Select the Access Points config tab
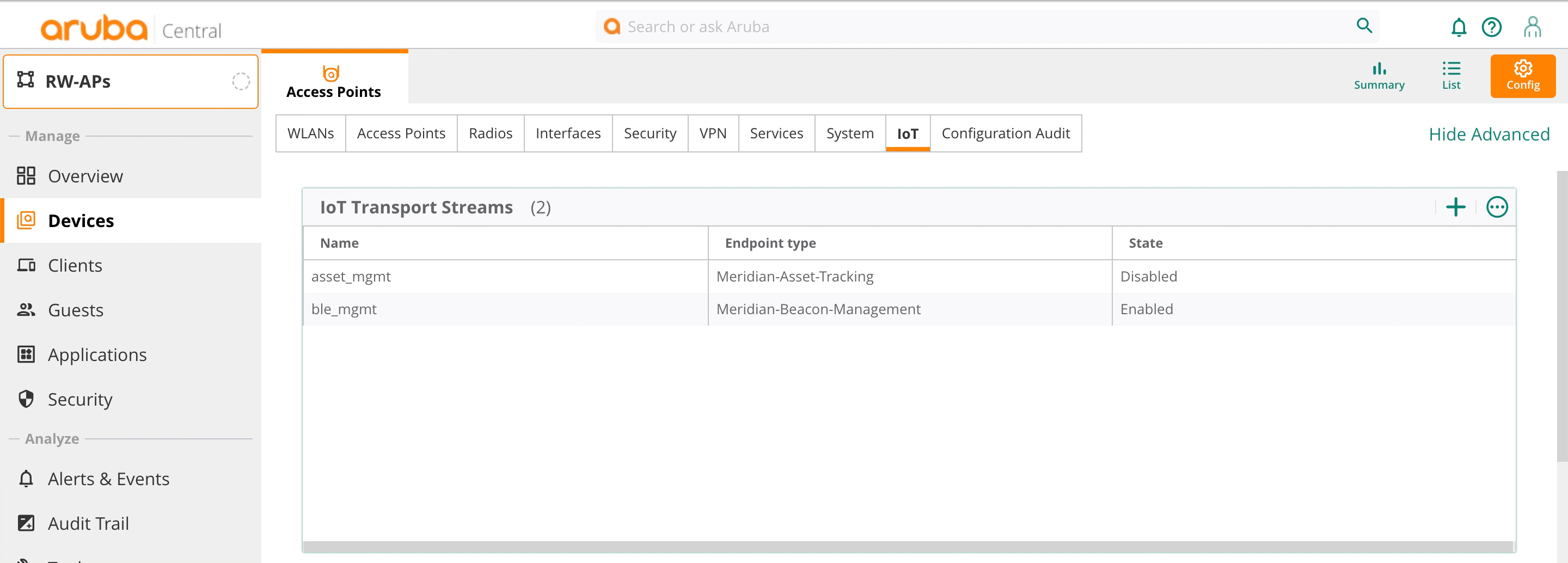This screenshot has height=563, width=1568. (401, 133)
